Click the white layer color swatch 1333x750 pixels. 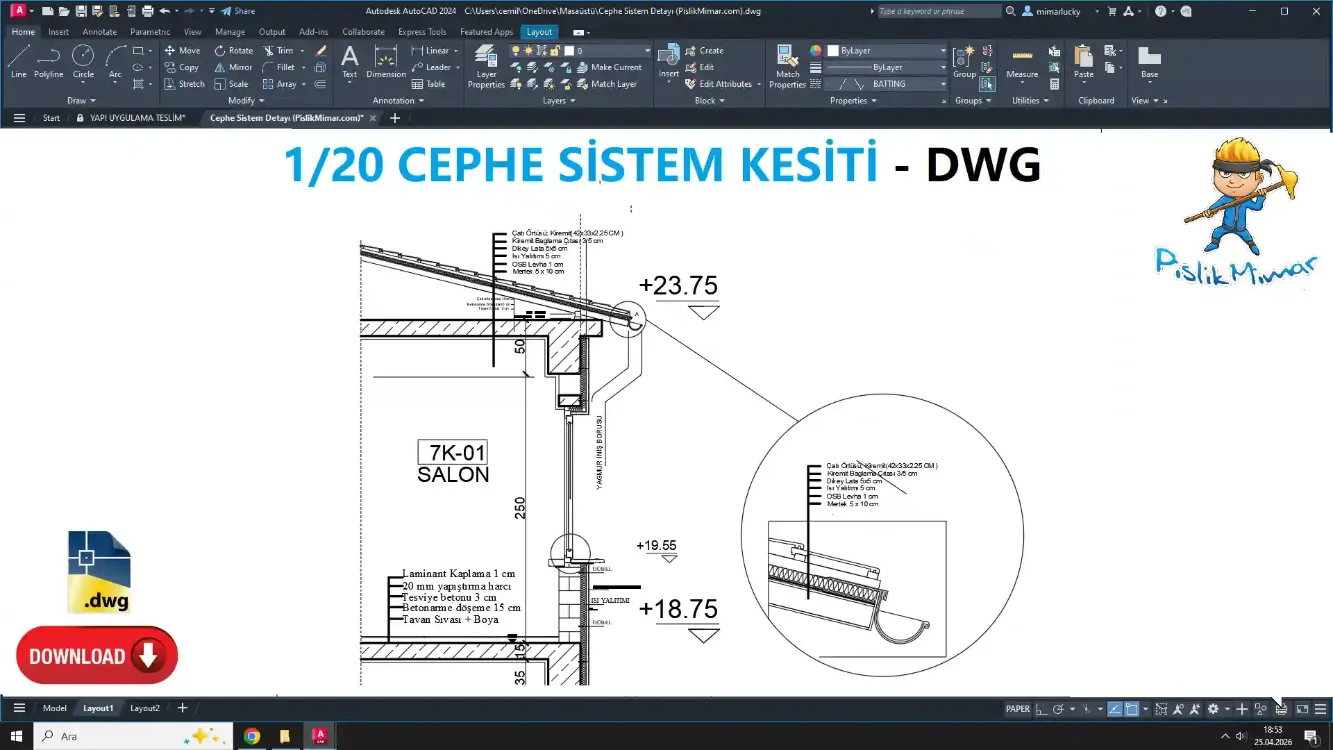tap(569, 50)
